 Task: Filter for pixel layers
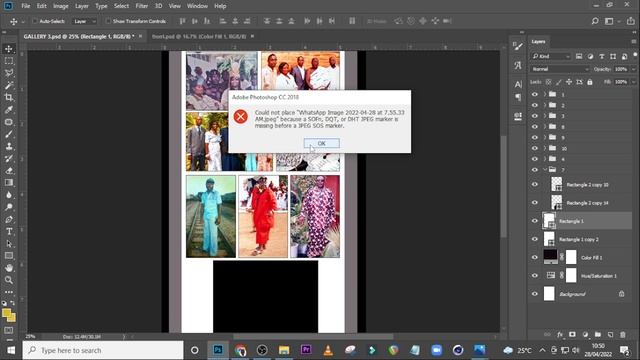pyautogui.click(x=579, y=56)
